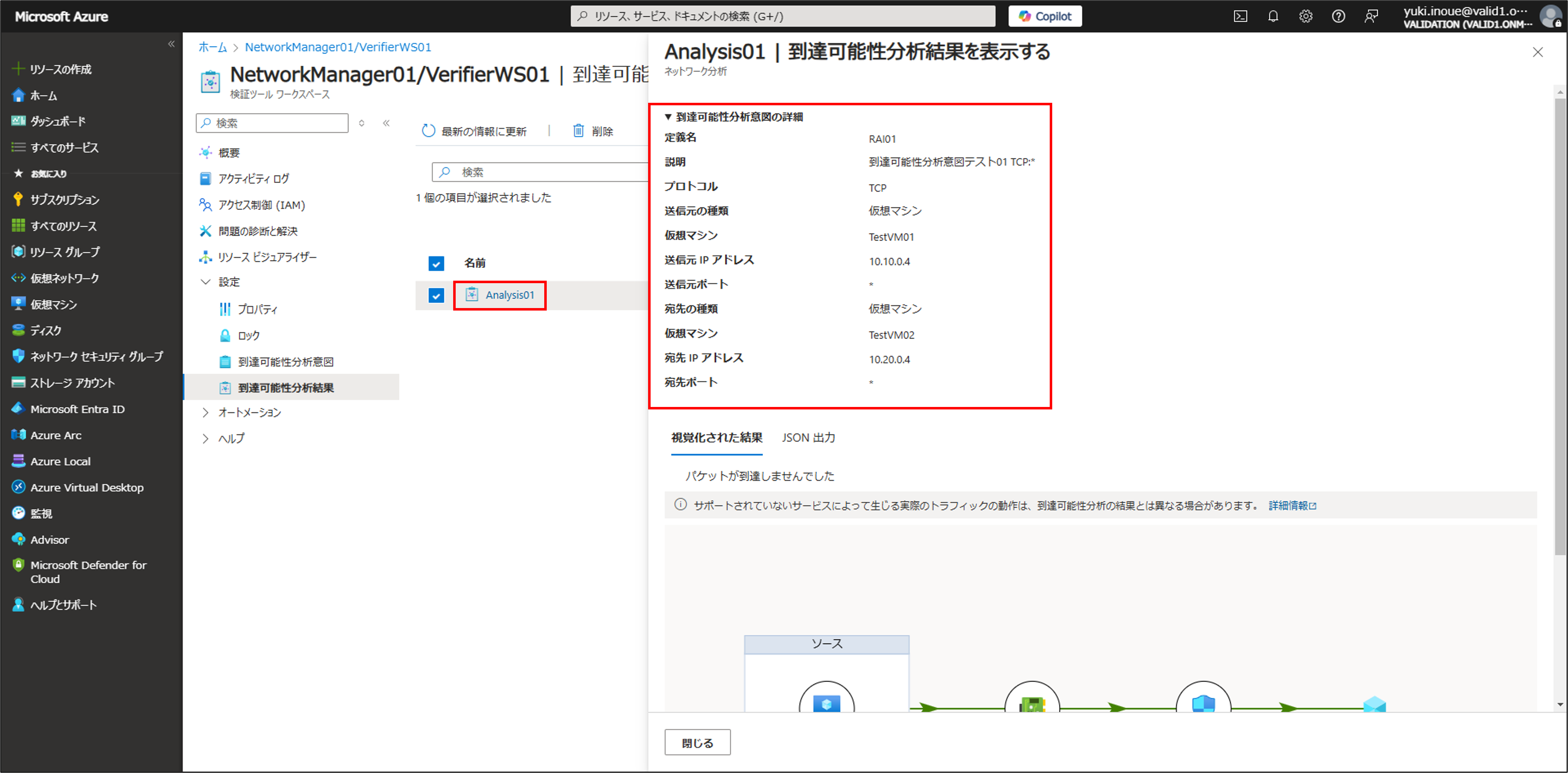Open the help question mark icon

pos(1338,16)
